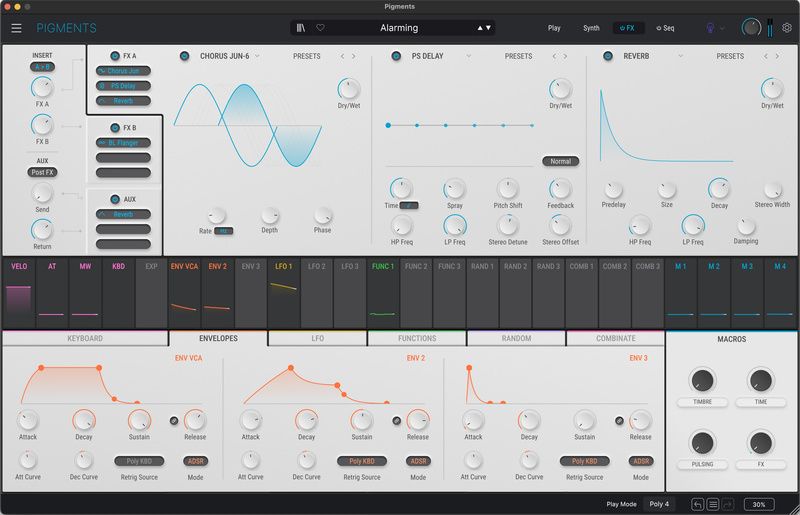The width and height of the screenshot is (800, 515).
Task: Toggle ENV 3 release link icon
Action: click(x=619, y=421)
